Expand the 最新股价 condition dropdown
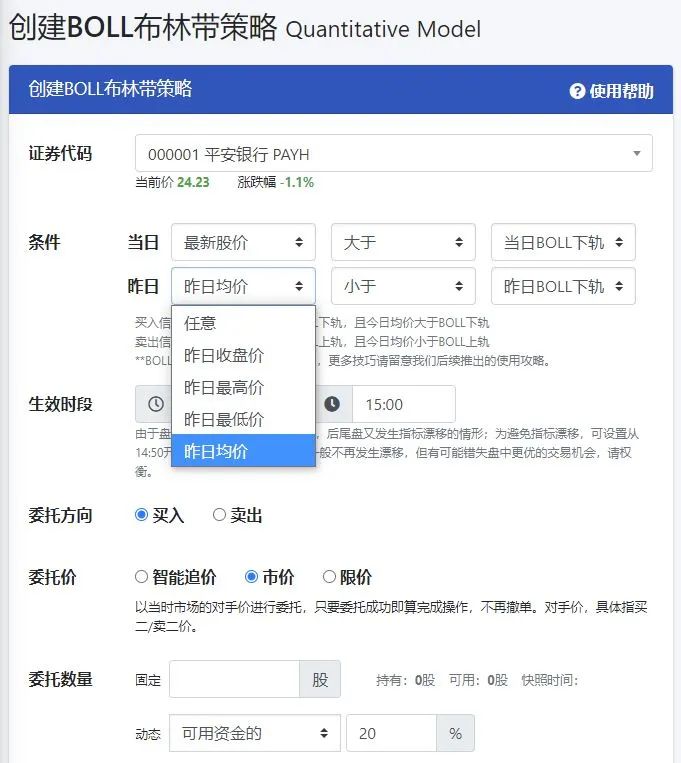This screenshot has height=763, width=681. [x=243, y=242]
